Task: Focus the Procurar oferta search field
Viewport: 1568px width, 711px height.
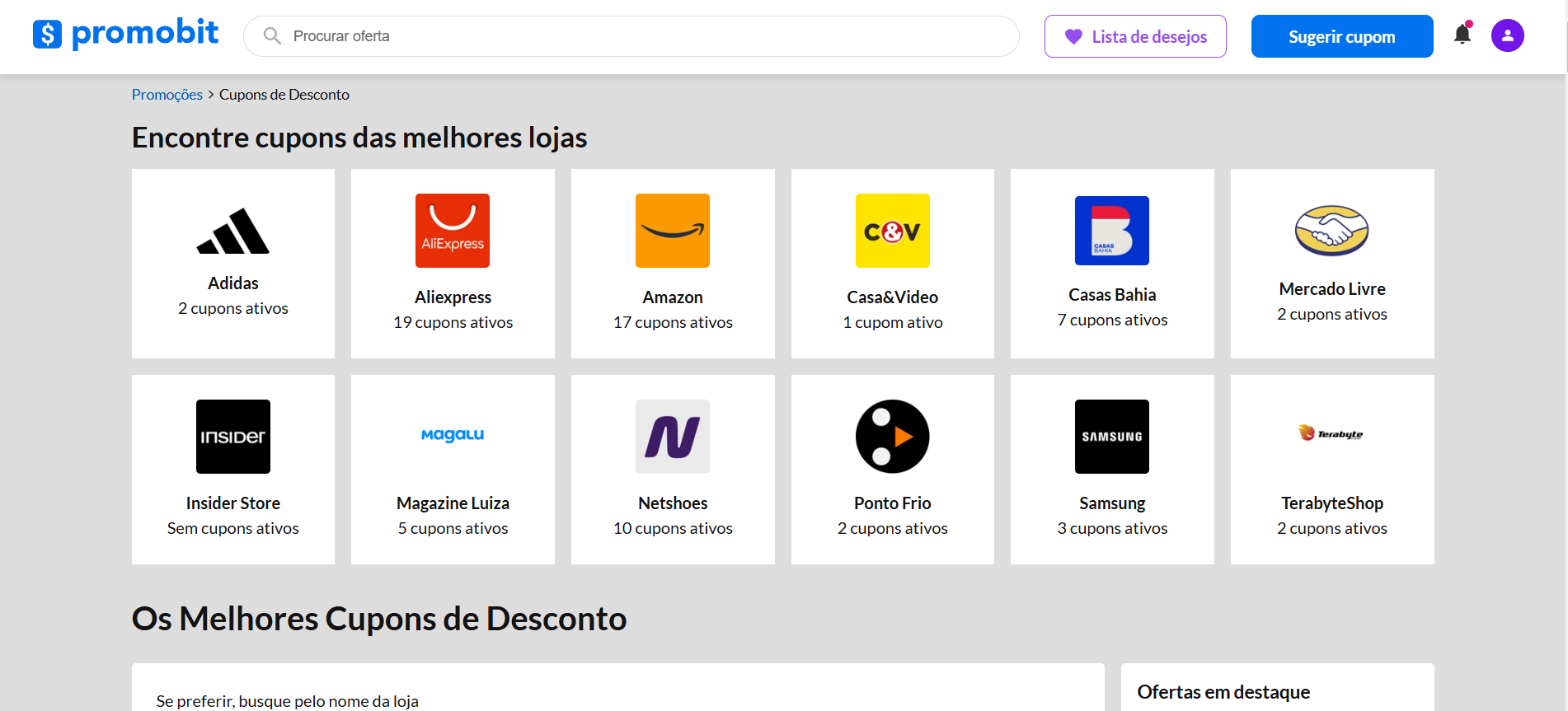Action: [x=631, y=36]
